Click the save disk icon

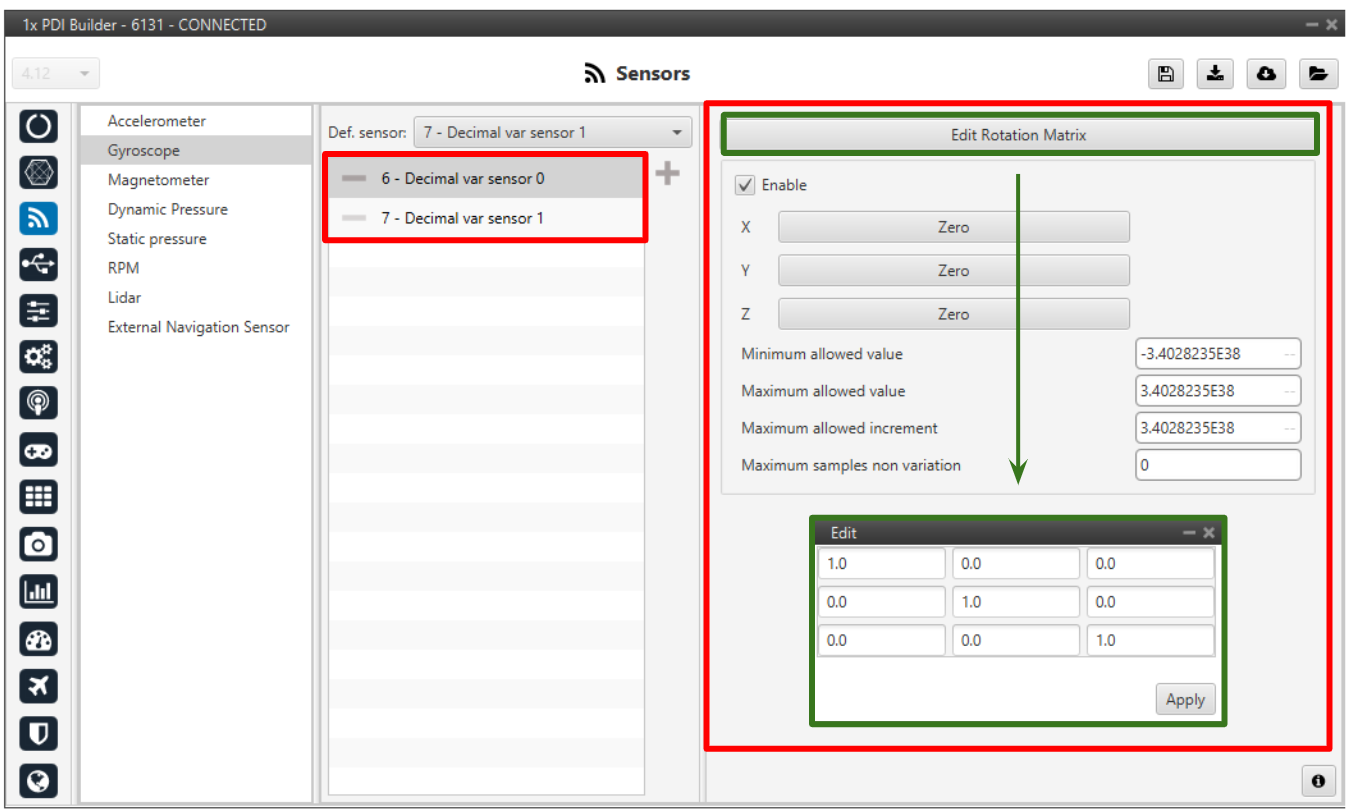(1165, 73)
